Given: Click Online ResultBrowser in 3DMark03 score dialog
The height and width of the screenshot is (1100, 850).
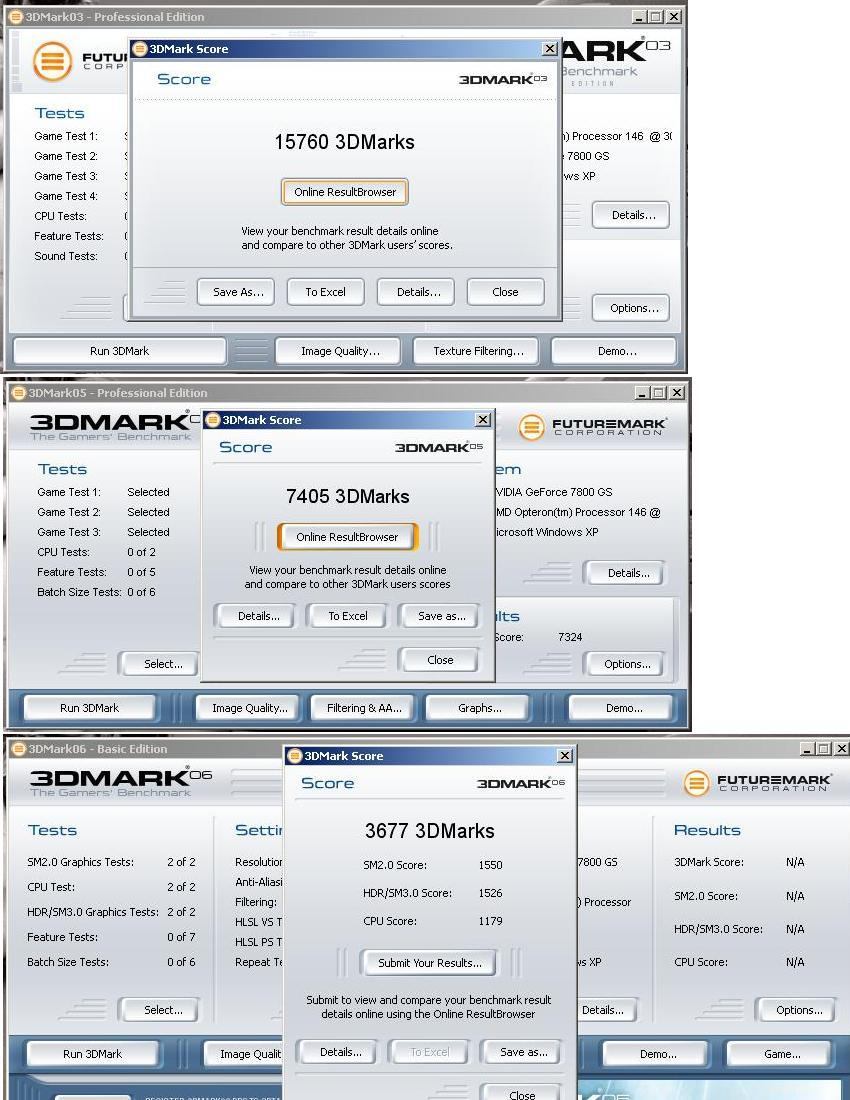Looking at the screenshot, I should 344,192.
